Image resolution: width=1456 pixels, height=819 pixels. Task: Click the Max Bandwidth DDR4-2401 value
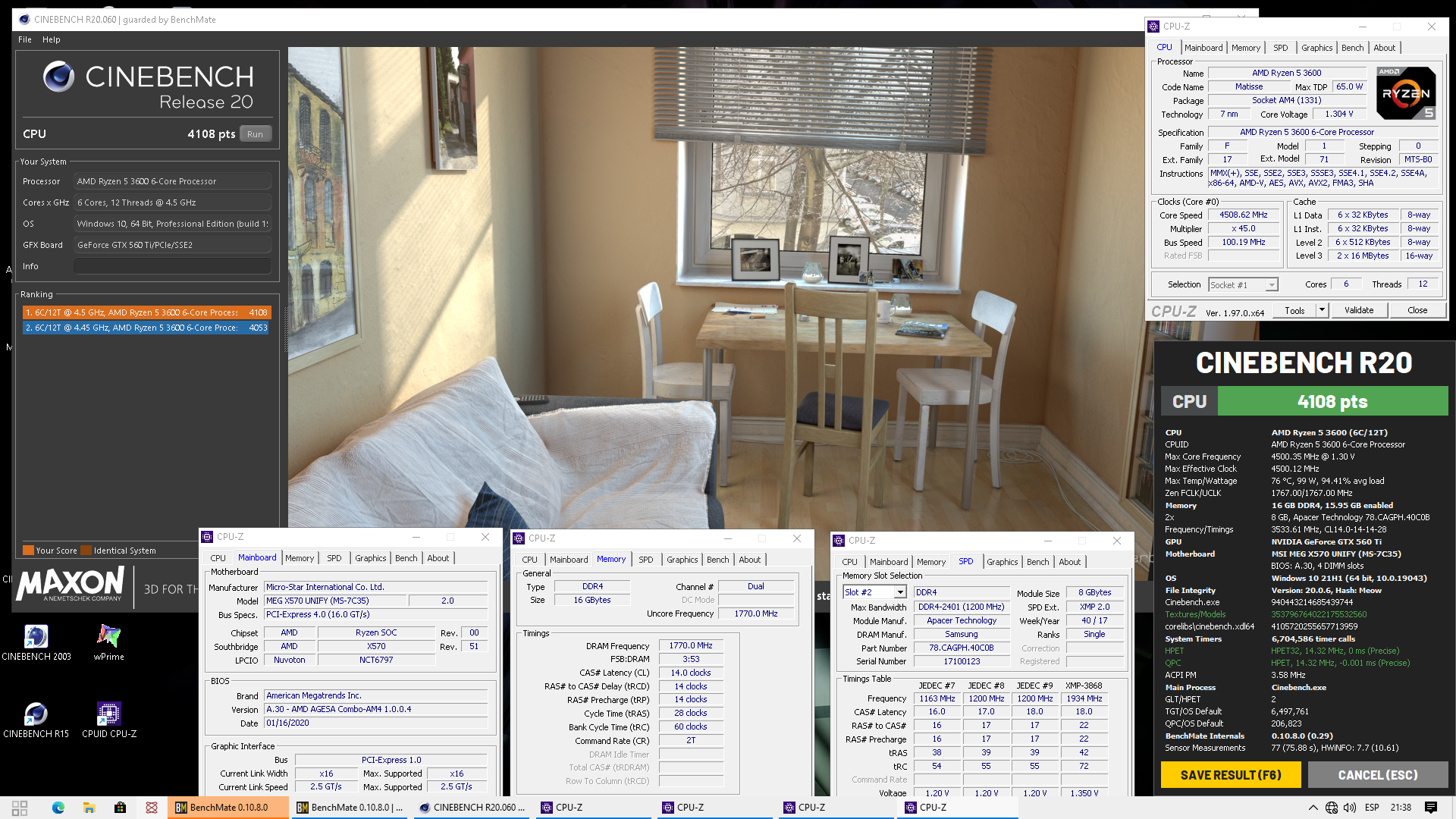click(961, 607)
